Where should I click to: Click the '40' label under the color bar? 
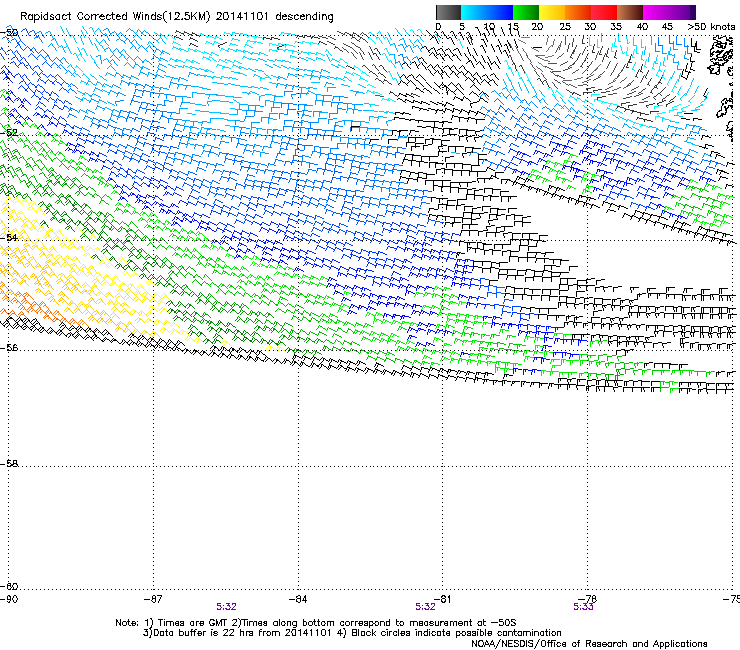coord(642,27)
